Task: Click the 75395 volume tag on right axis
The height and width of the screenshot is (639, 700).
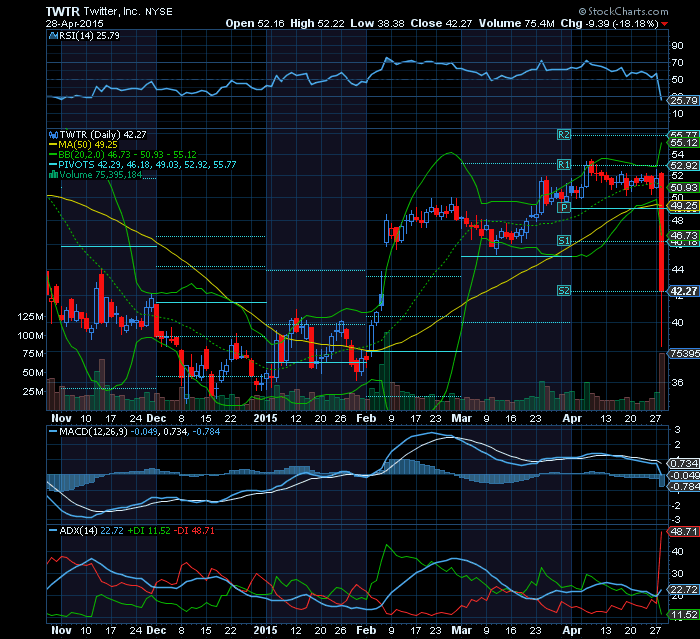Action: [x=683, y=353]
